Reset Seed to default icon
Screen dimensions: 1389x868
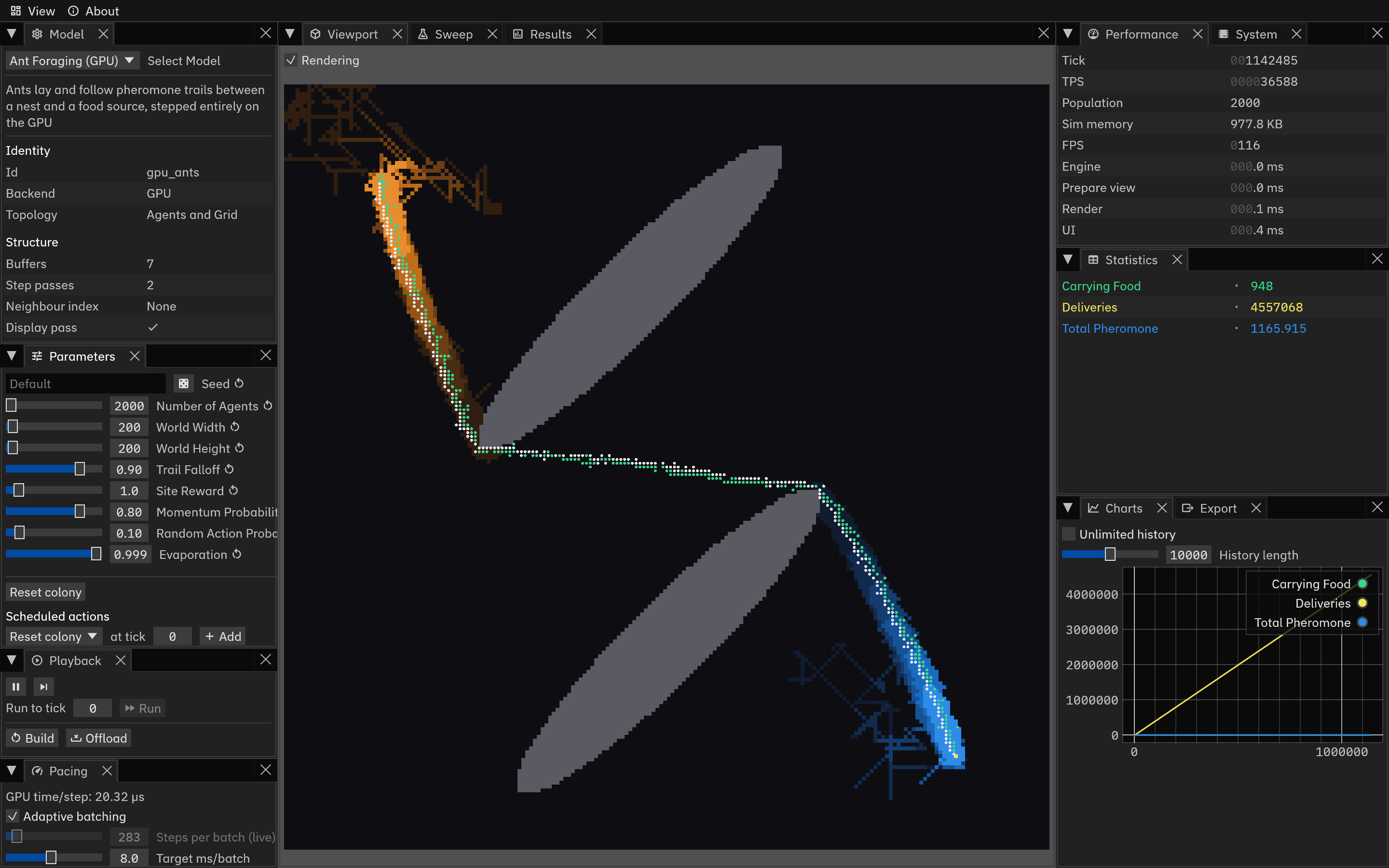pyautogui.click(x=239, y=383)
